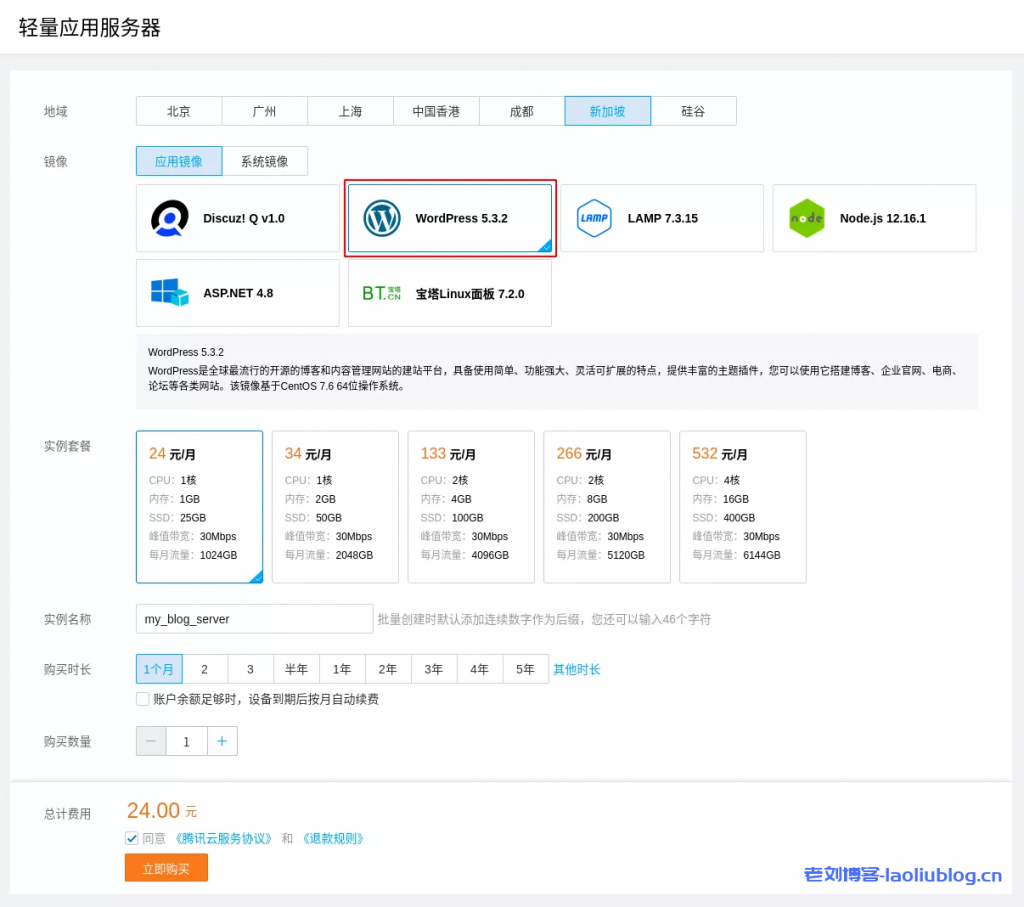Choose the Node.js green hexagon icon
The height and width of the screenshot is (907, 1024).
[806, 218]
